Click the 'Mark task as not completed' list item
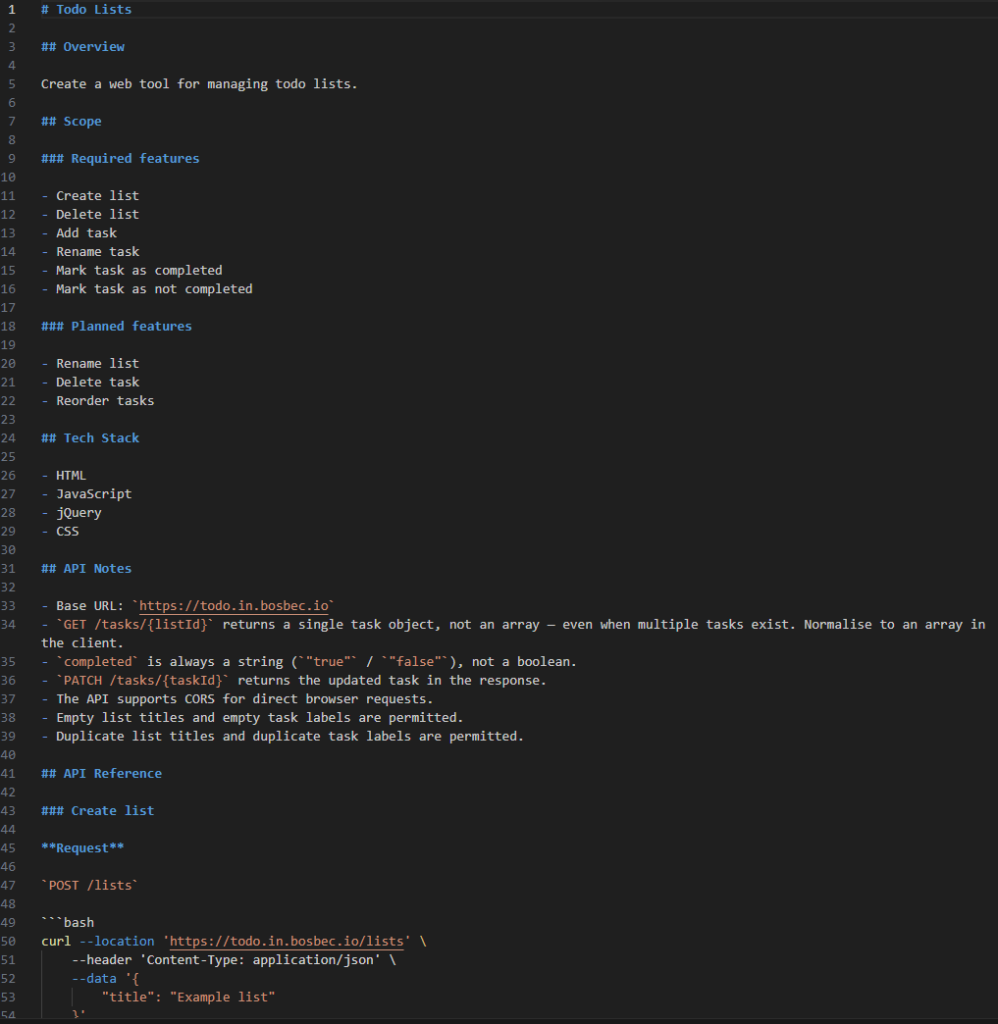Screen dimensions: 998x1024 point(154,289)
